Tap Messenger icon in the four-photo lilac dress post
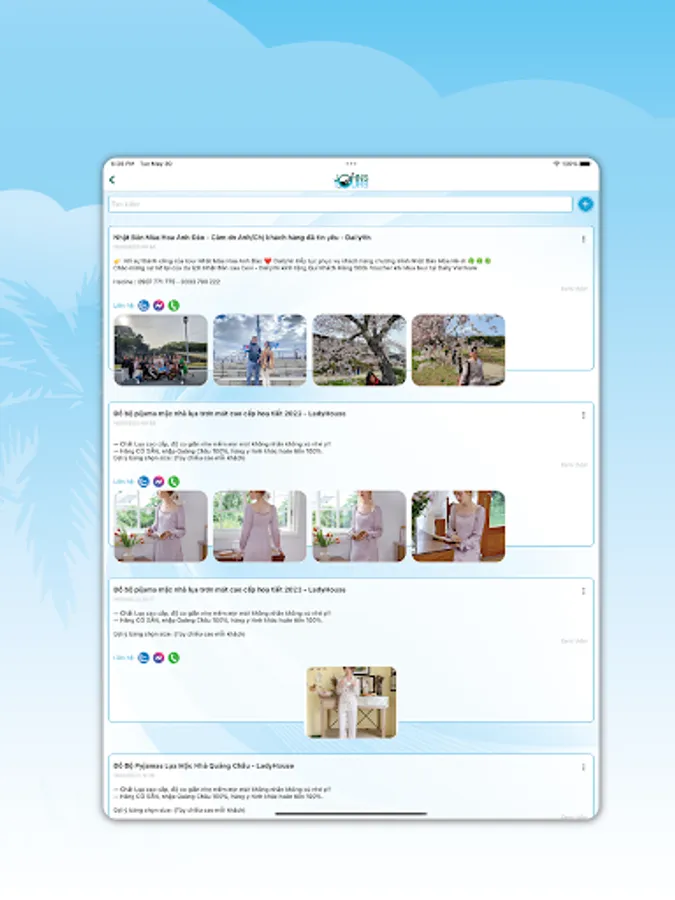 pos(158,482)
